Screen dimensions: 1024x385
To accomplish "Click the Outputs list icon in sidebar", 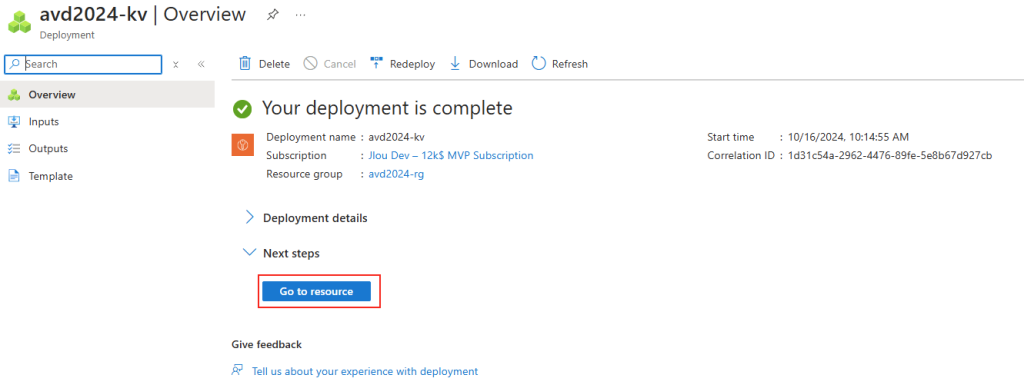I will (x=14, y=148).
